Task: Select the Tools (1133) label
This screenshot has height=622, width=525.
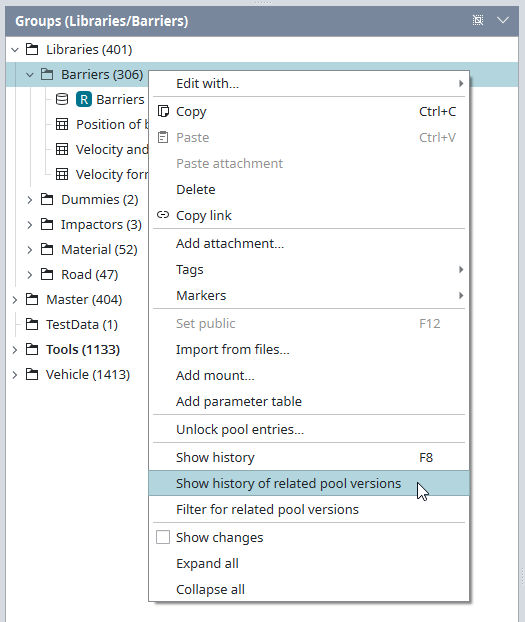Action: pos(83,349)
